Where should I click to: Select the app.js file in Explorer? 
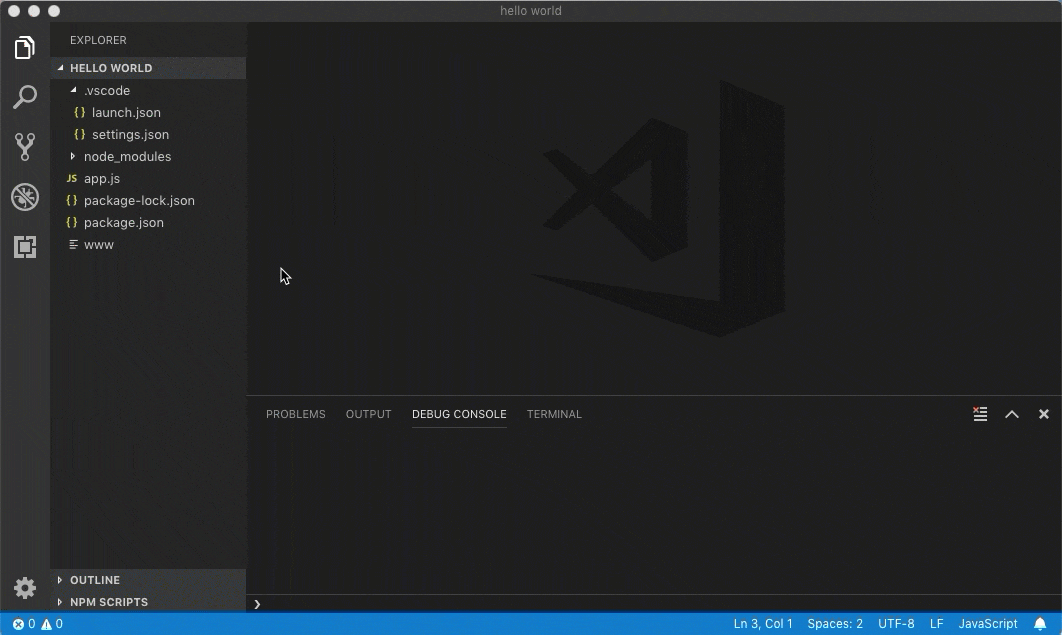(x=101, y=178)
